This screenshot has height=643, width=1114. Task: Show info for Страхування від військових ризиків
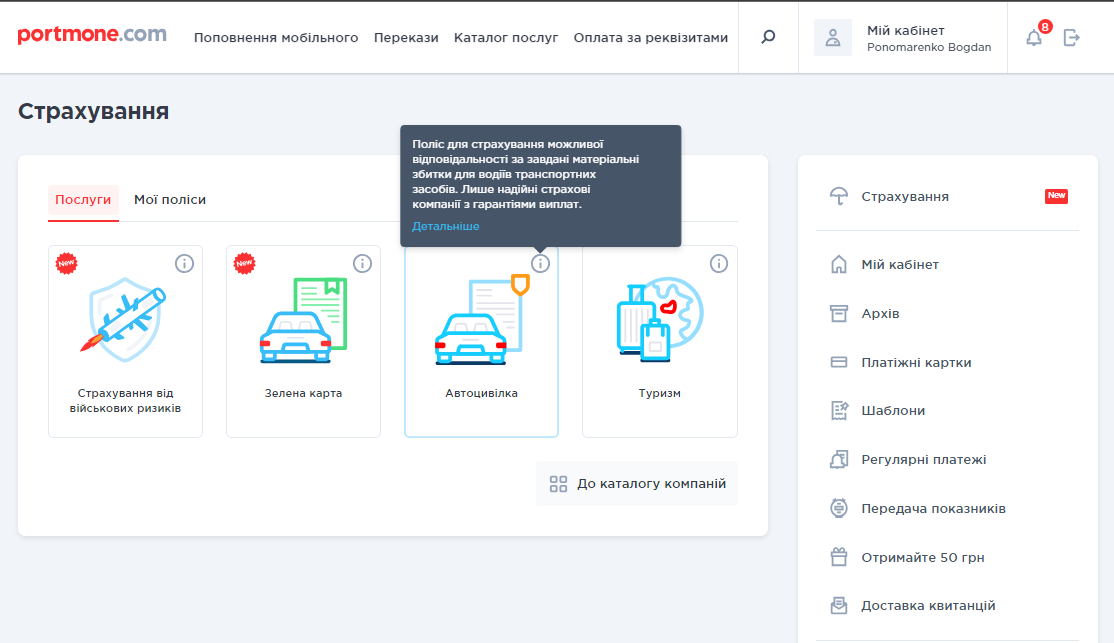184,264
